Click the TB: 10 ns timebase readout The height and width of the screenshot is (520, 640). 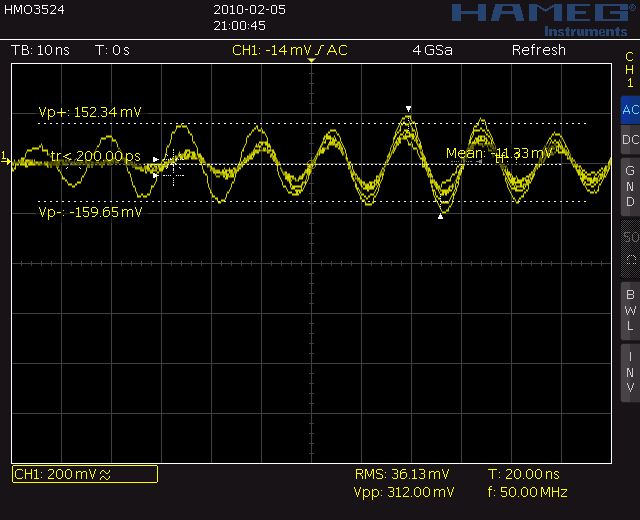[40, 50]
